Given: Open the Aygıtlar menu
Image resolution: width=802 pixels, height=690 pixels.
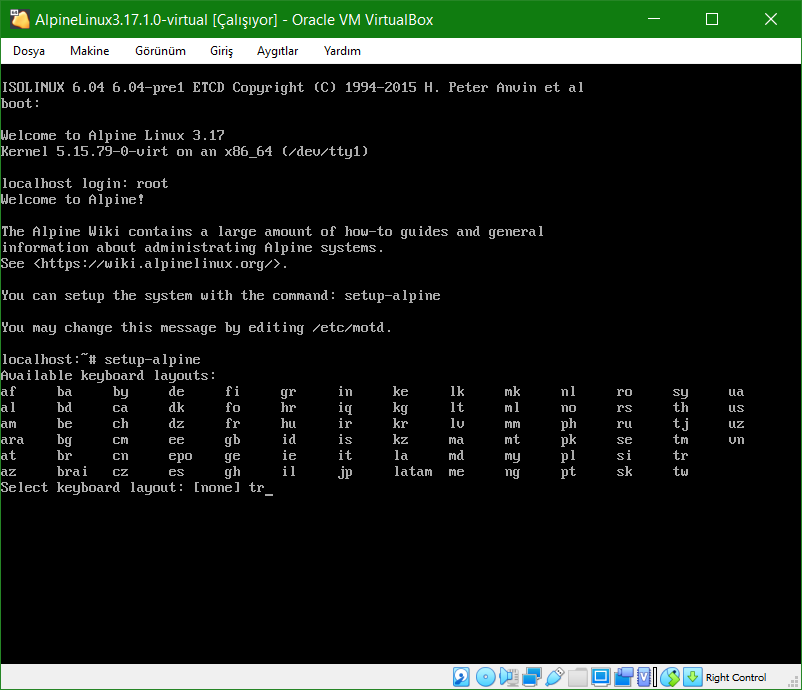Looking at the screenshot, I should tap(277, 51).
